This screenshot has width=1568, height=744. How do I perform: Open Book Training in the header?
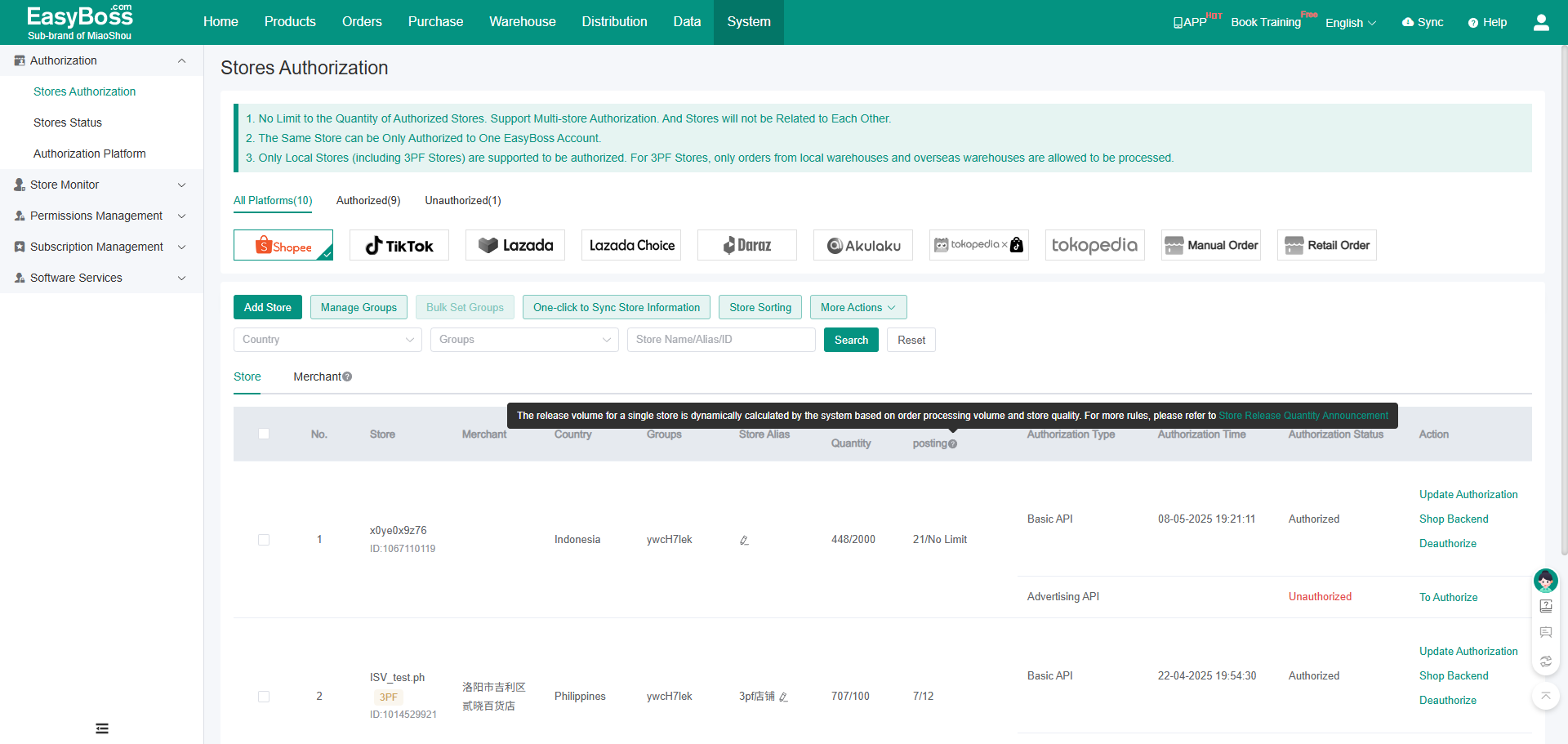(1266, 22)
